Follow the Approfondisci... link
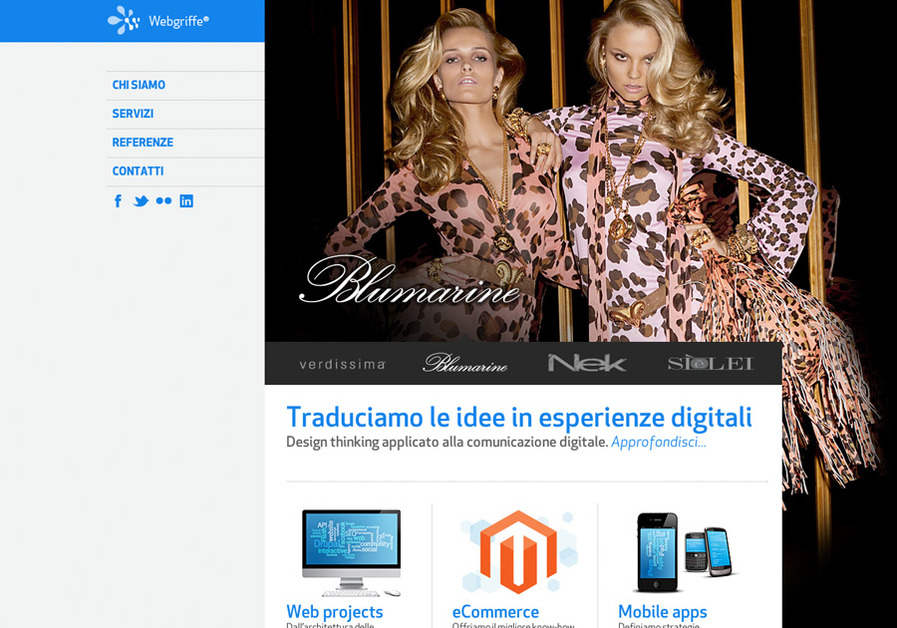The image size is (897, 628). point(658,442)
